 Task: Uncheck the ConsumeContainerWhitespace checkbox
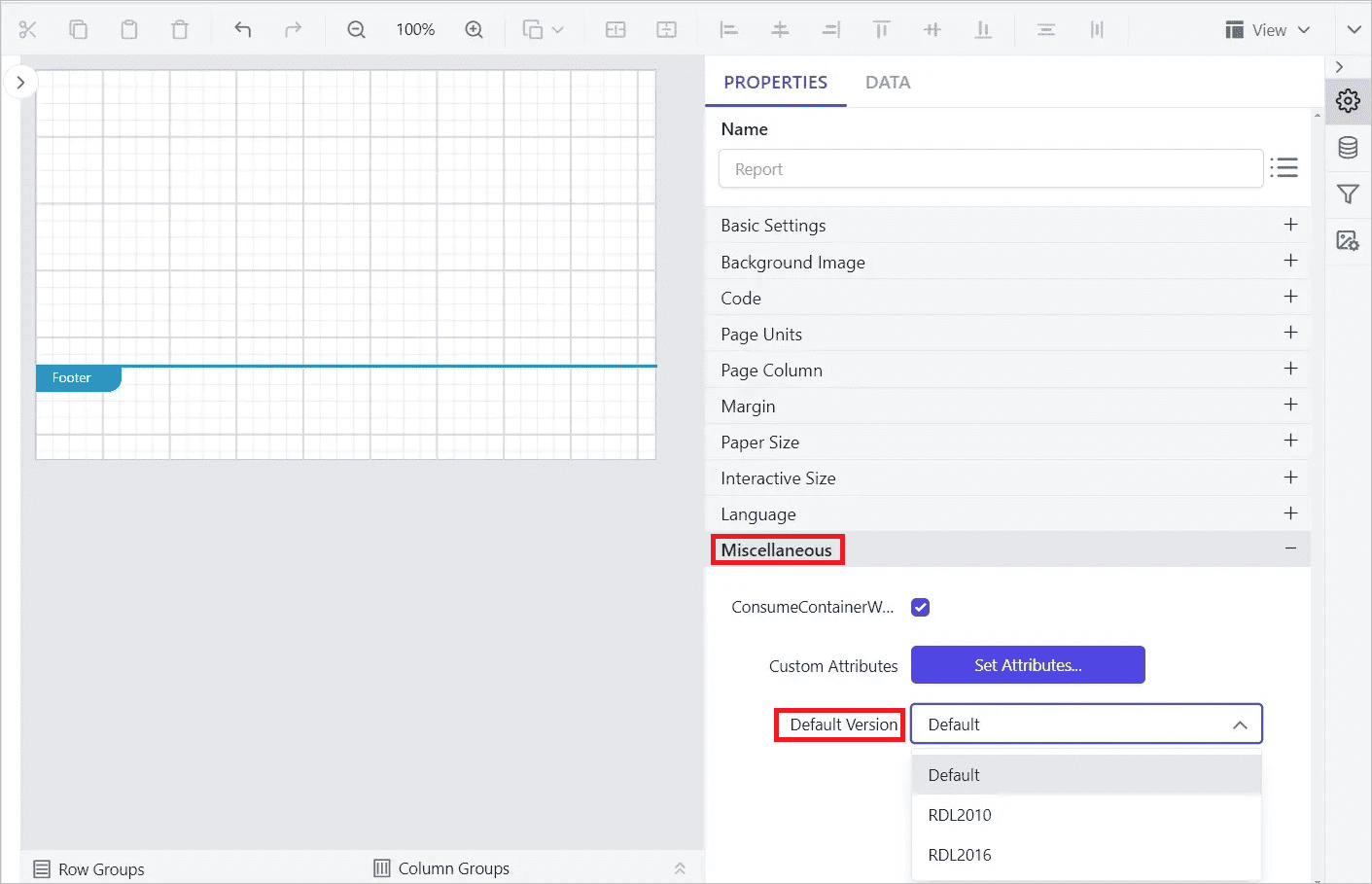(920, 608)
